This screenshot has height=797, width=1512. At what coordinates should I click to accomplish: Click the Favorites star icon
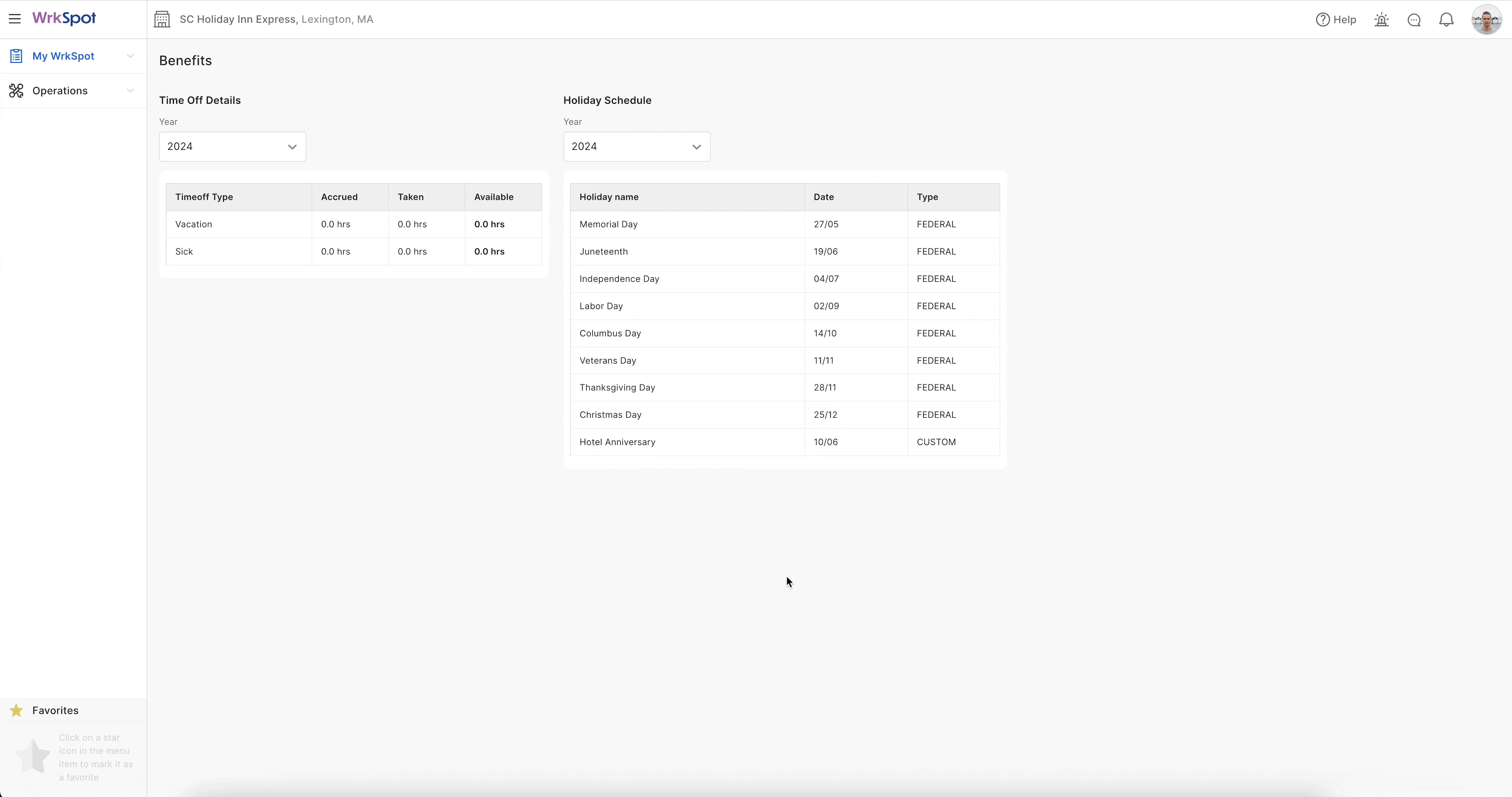[x=17, y=710]
